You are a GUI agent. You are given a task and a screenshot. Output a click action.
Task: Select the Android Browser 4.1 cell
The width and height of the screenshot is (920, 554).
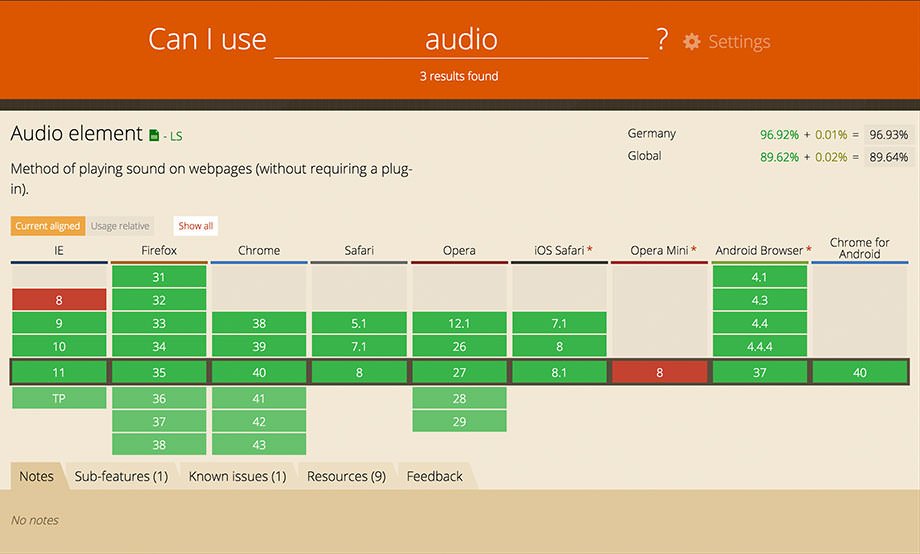[x=759, y=276]
